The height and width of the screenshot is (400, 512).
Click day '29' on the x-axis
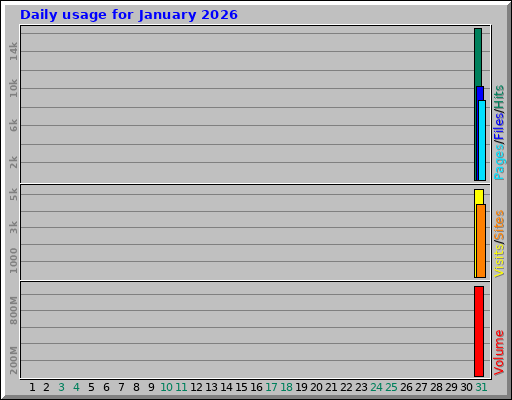451,387
